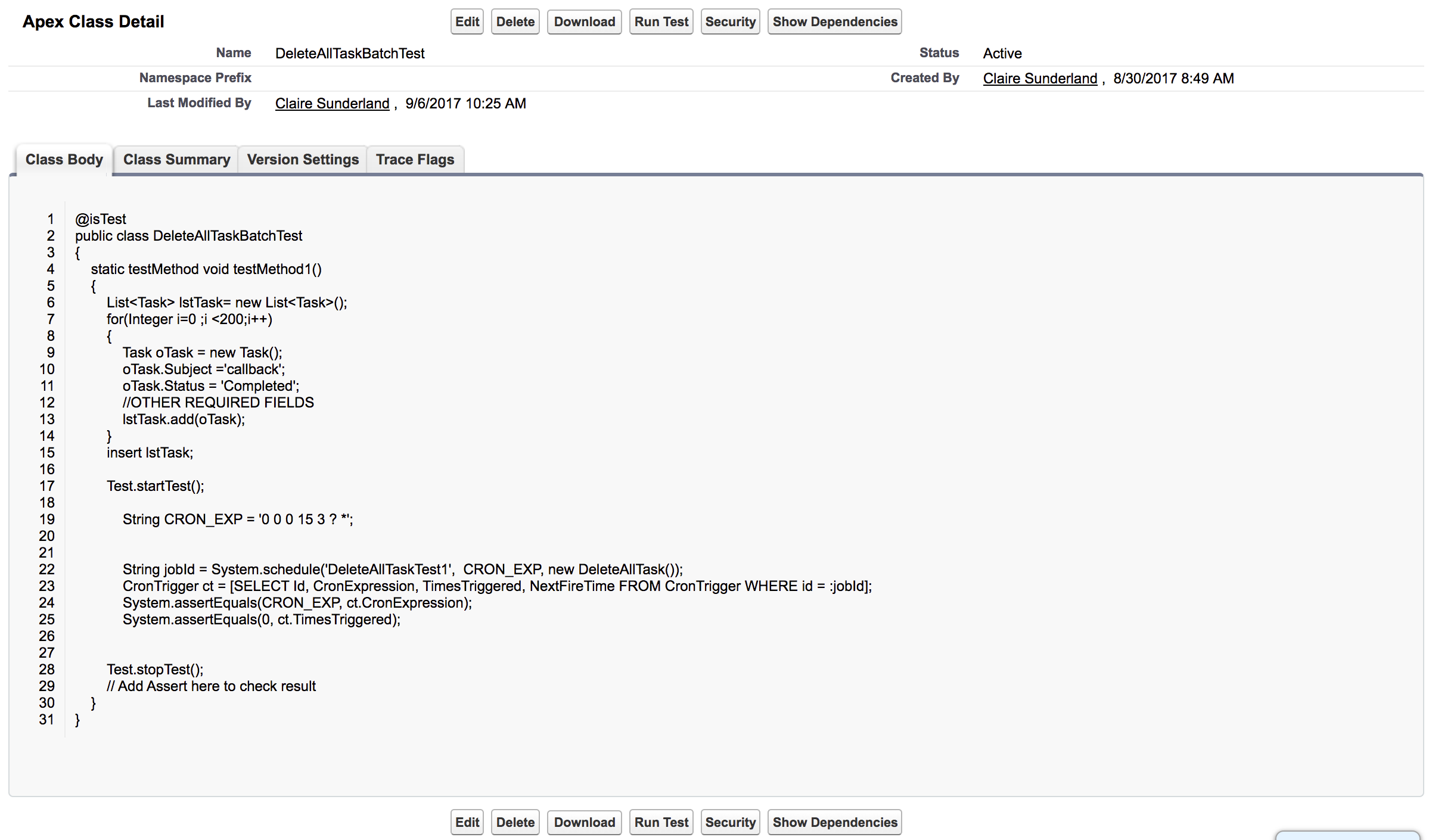Switch to the Class Summary tab
Screen dimensions: 1429x840
click(176, 160)
